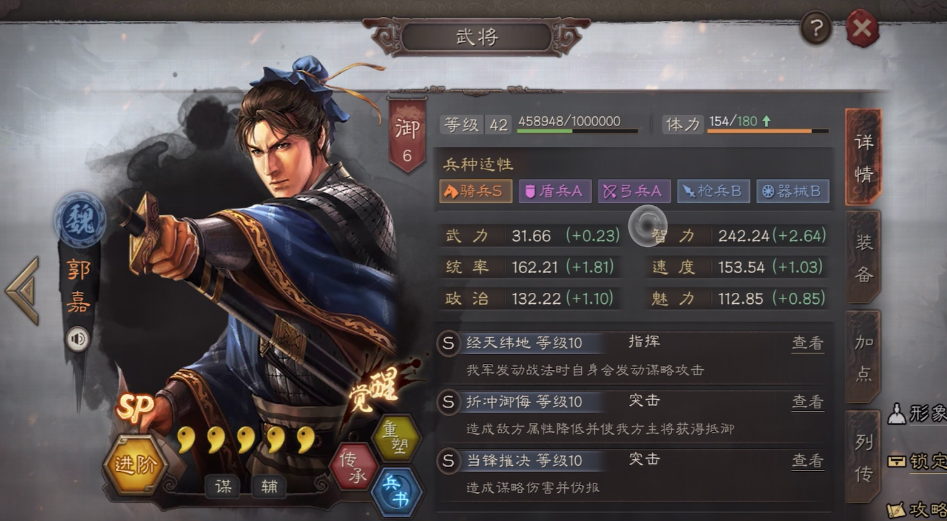Toggle the 锁定 lock option
The height and width of the screenshot is (521, 947).
click(x=917, y=461)
